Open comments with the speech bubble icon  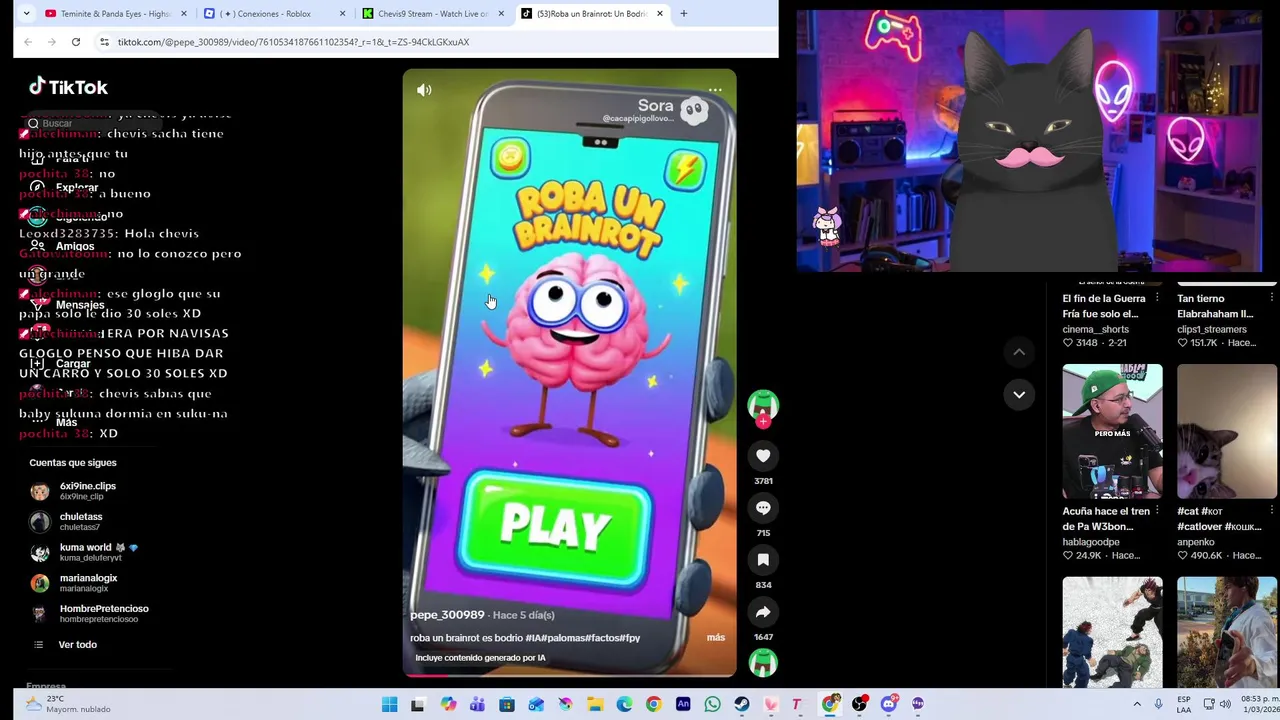point(763,508)
